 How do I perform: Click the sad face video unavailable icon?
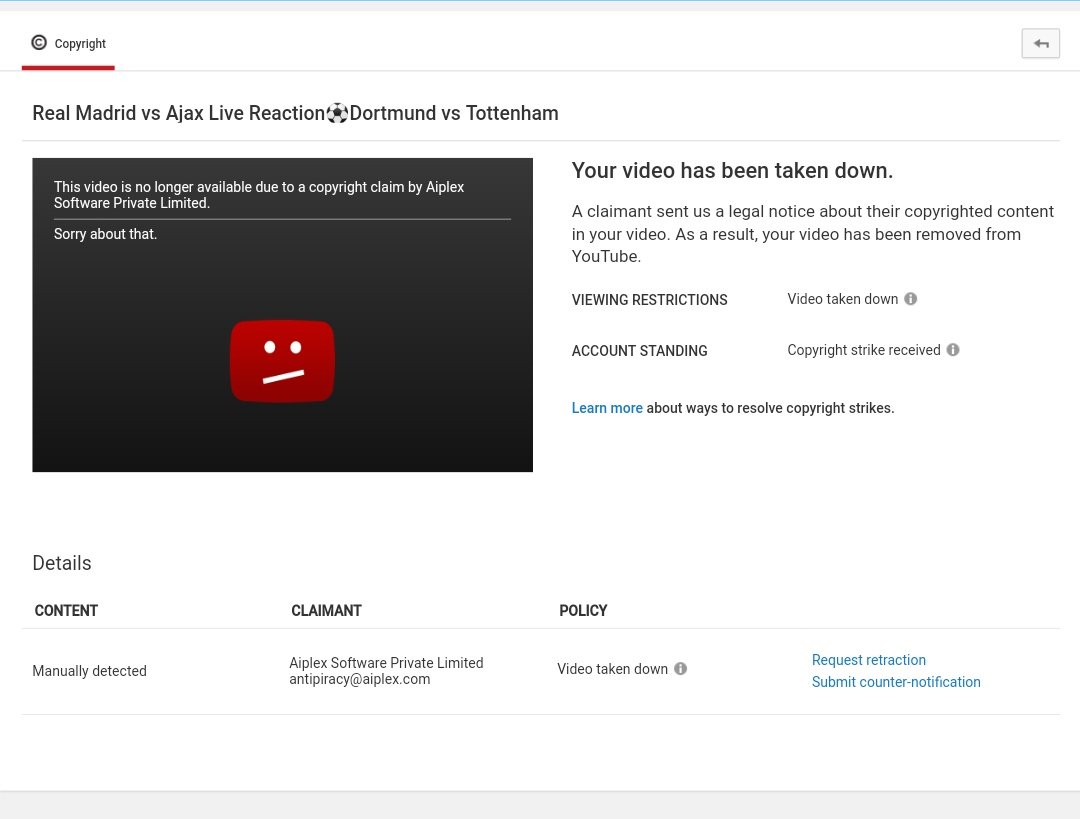point(282,361)
